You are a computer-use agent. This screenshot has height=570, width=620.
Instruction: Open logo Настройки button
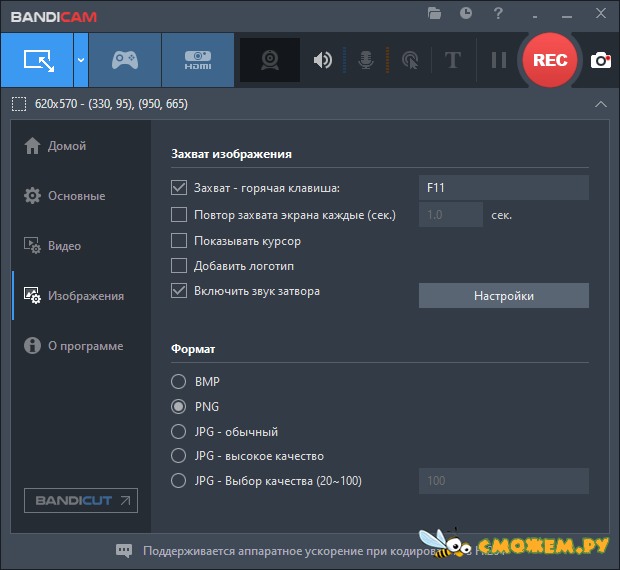point(504,296)
